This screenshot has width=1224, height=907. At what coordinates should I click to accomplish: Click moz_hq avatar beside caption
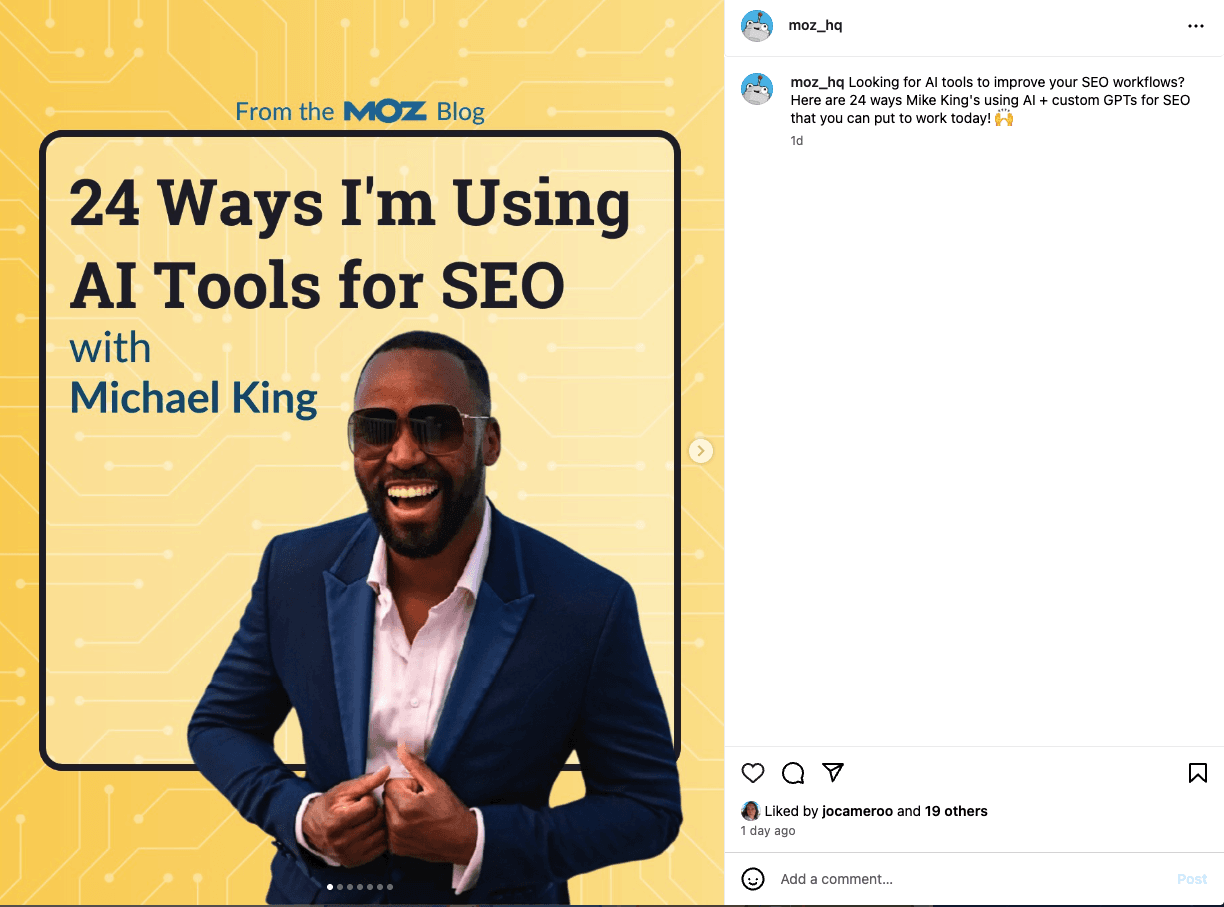click(x=757, y=89)
